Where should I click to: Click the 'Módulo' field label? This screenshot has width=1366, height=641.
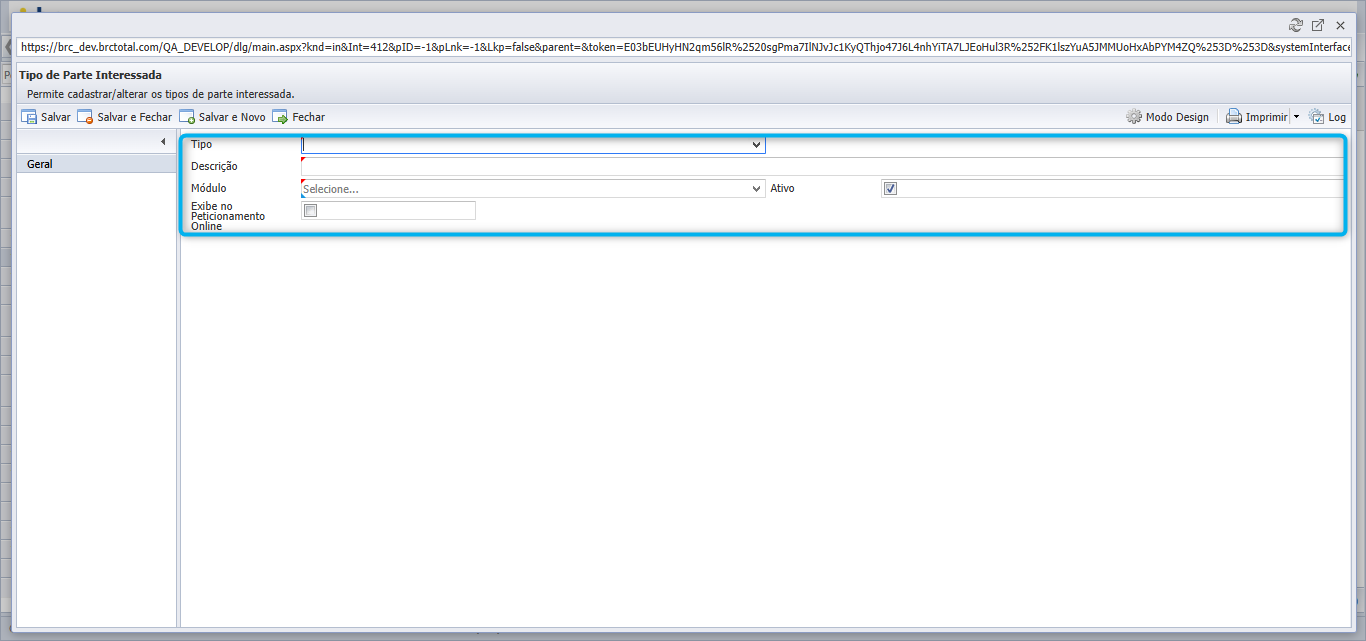pos(209,188)
